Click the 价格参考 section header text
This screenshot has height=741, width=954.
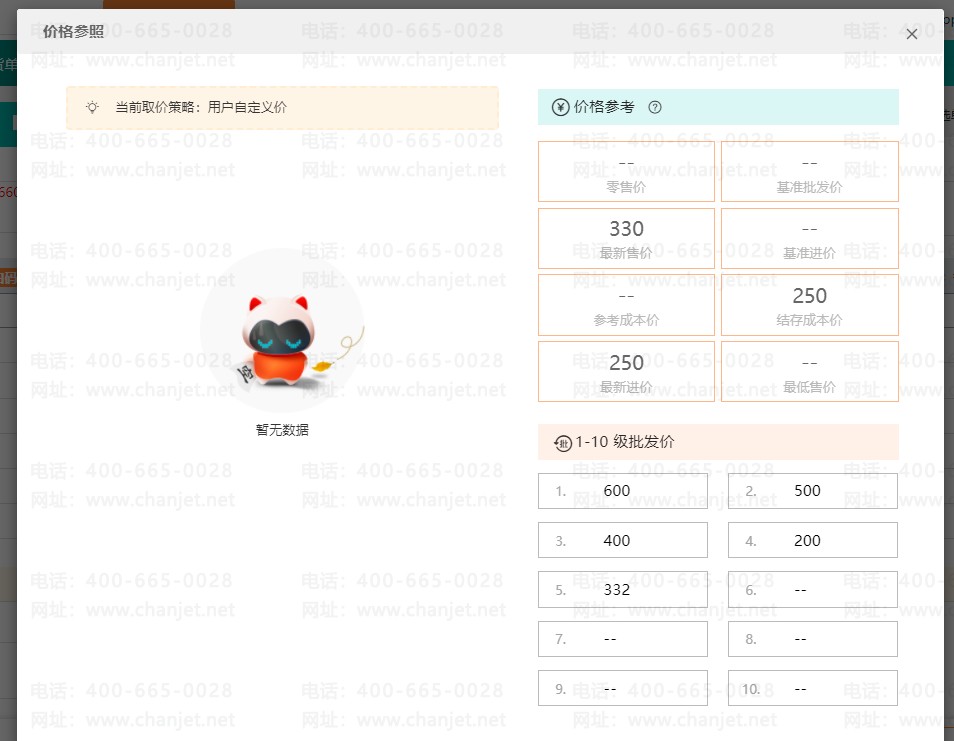(x=604, y=107)
